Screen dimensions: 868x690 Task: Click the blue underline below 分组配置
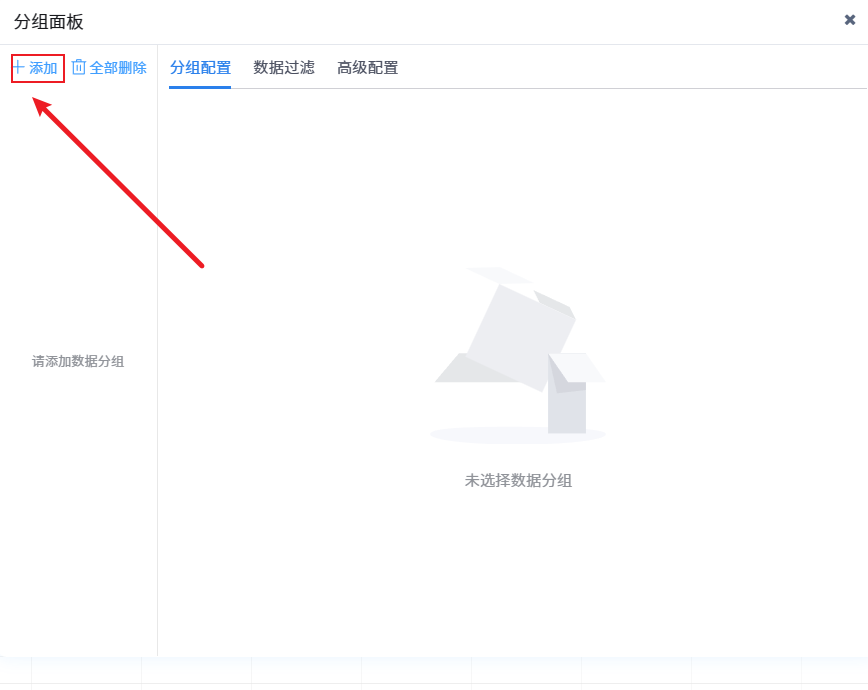point(200,87)
